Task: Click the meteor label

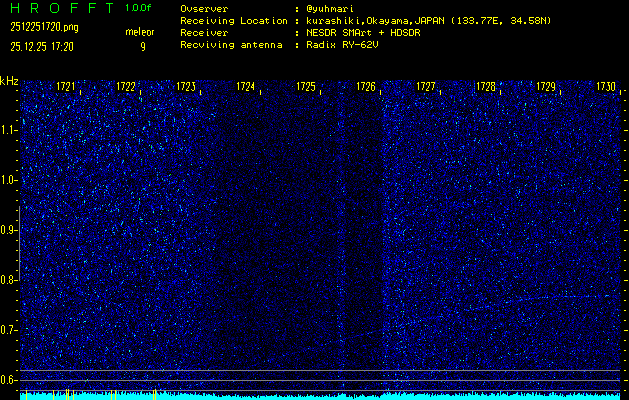Action: (x=140, y=32)
